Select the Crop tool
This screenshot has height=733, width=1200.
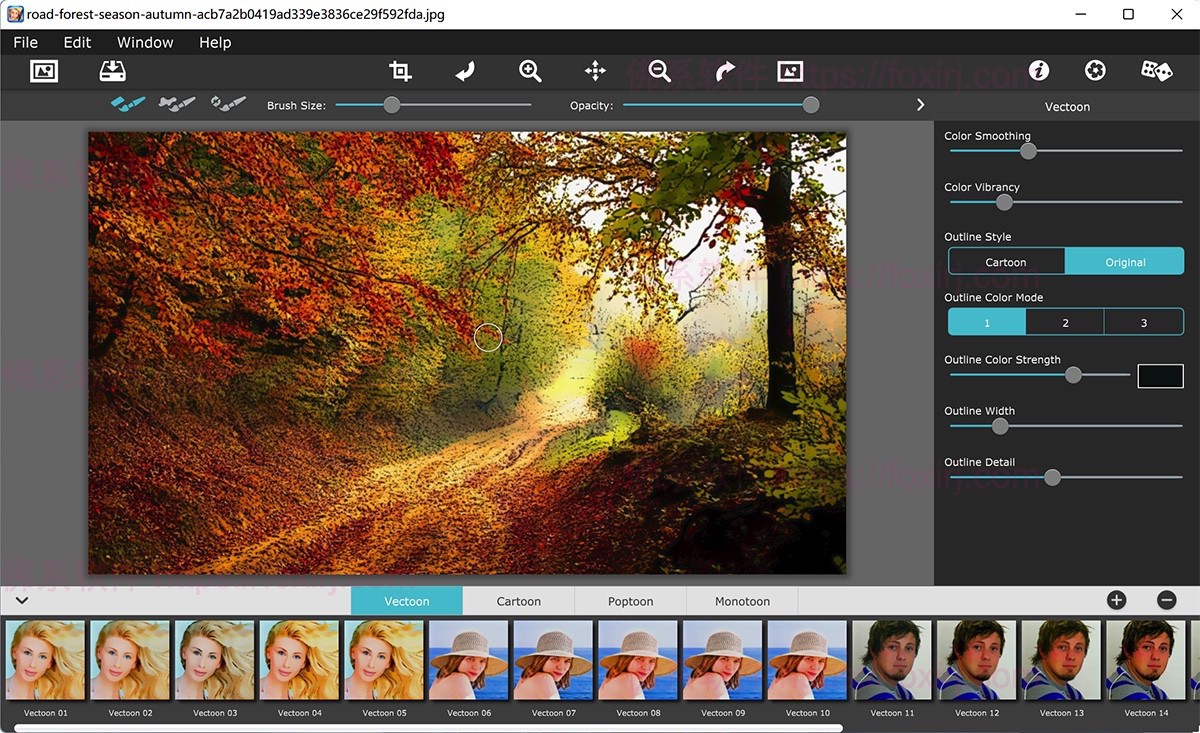(399, 70)
